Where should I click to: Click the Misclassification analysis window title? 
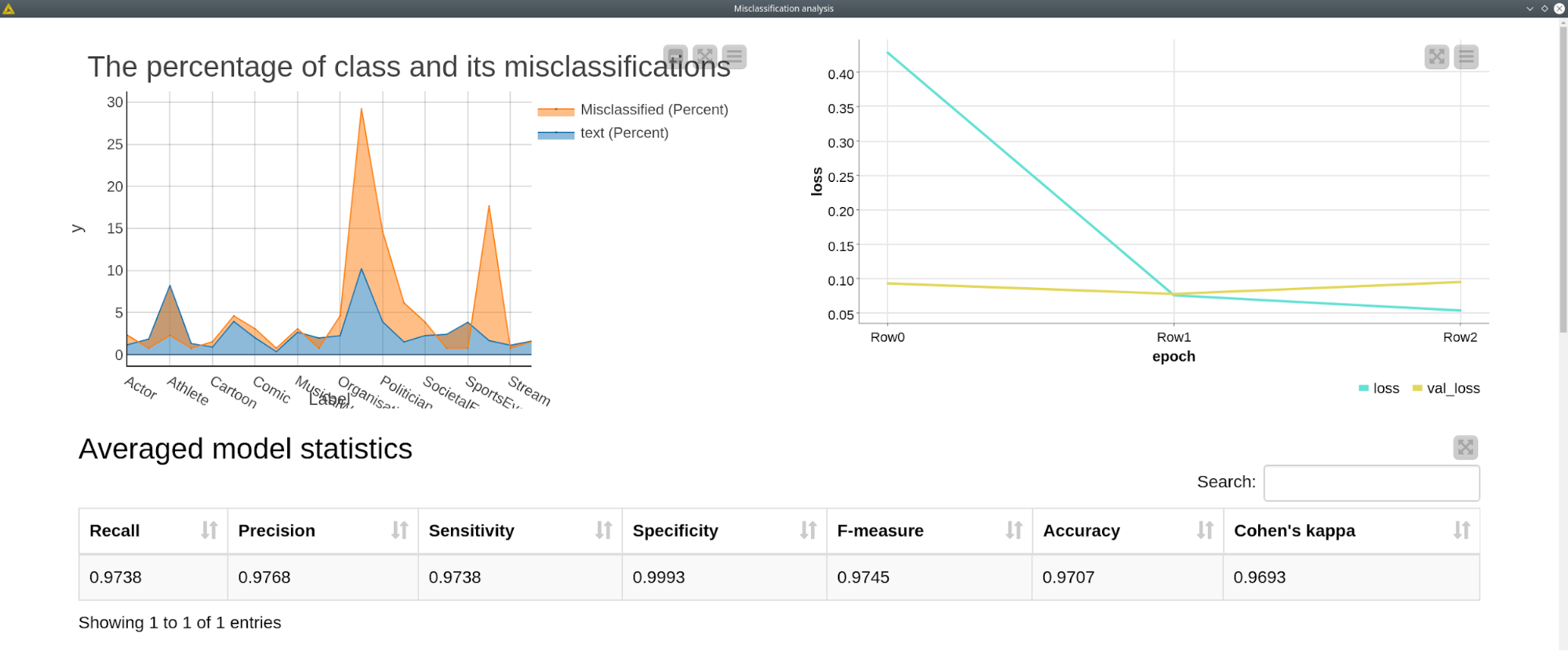784,9
